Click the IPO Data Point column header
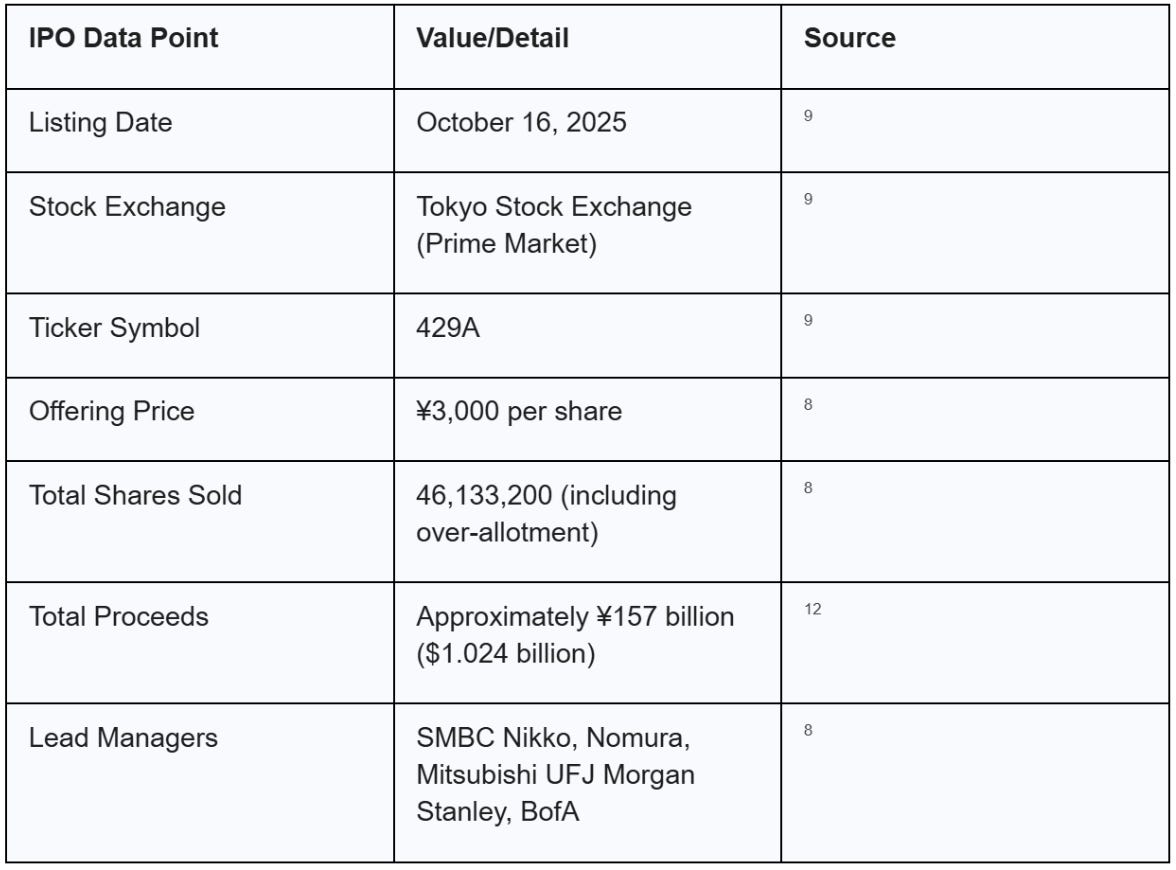The image size is (1176, 870). pos(123,38)
